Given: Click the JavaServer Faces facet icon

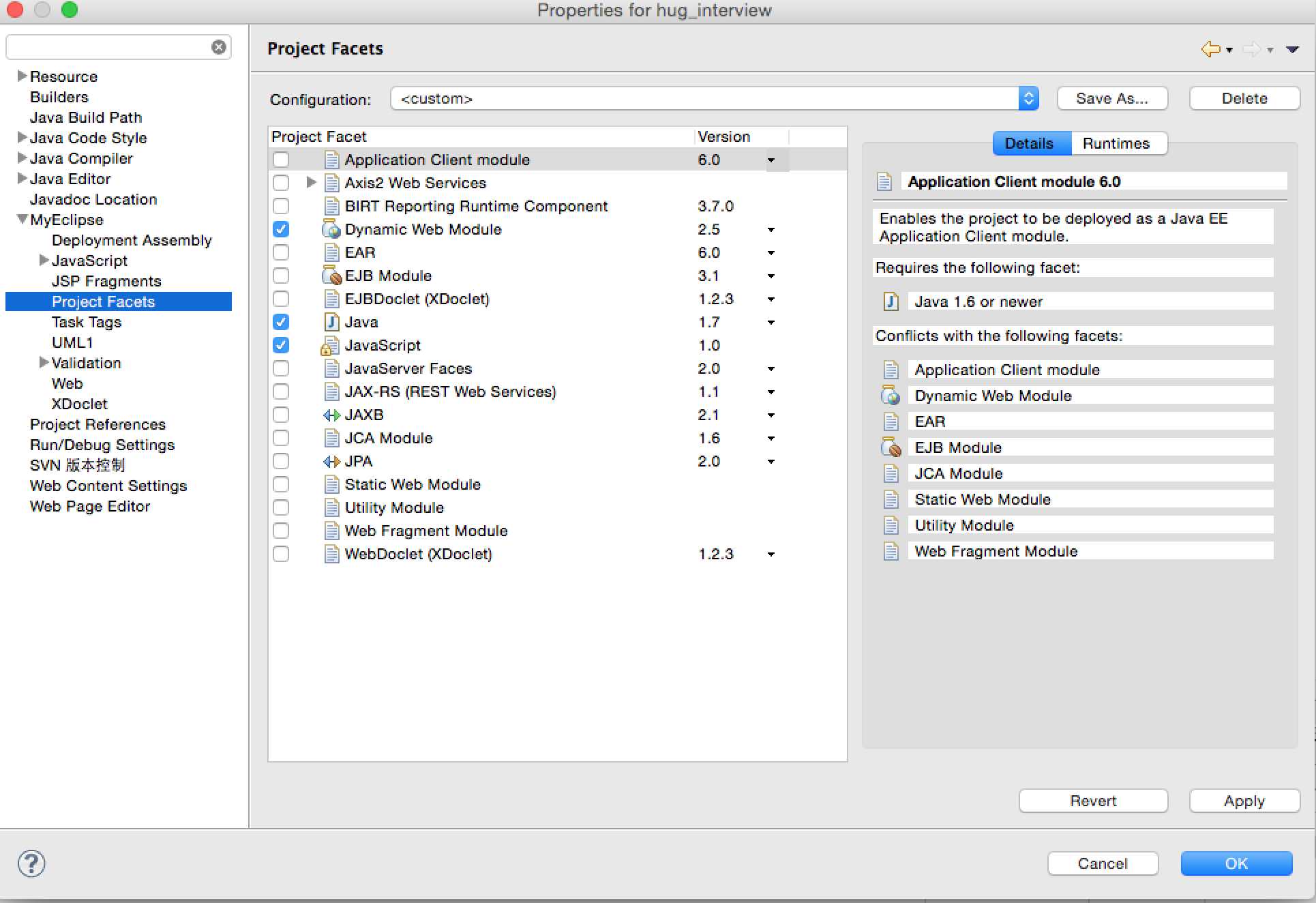Looking at the screenshot, I should [331, 368].
